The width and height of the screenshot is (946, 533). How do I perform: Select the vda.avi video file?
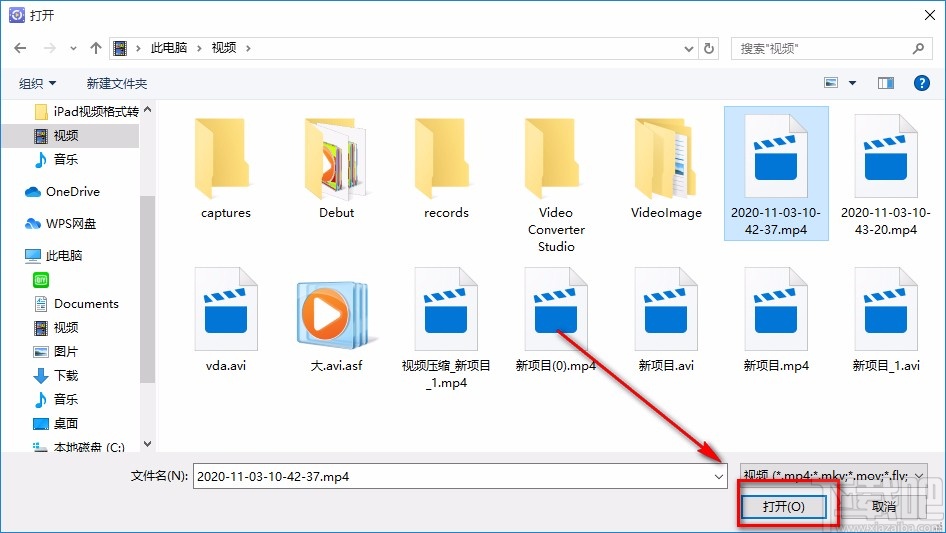point(226,321)
